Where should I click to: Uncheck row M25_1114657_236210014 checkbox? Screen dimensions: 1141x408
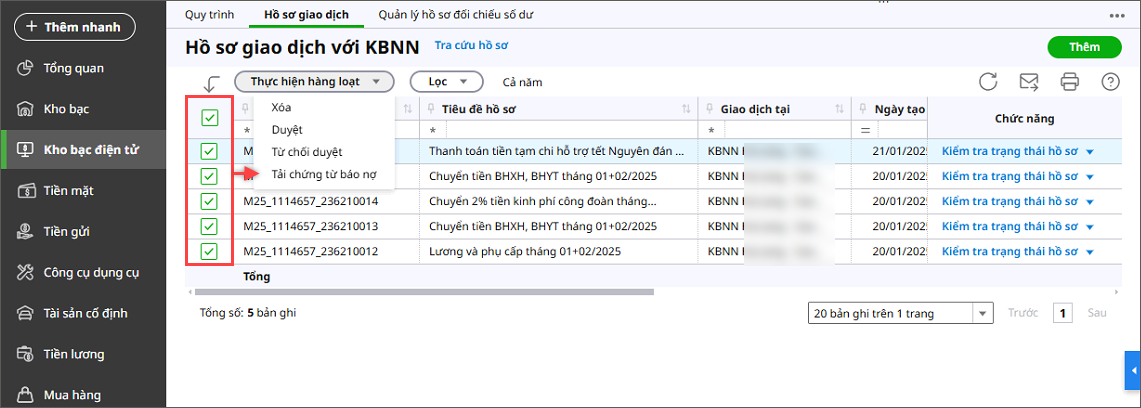click(x=209, y=201)
